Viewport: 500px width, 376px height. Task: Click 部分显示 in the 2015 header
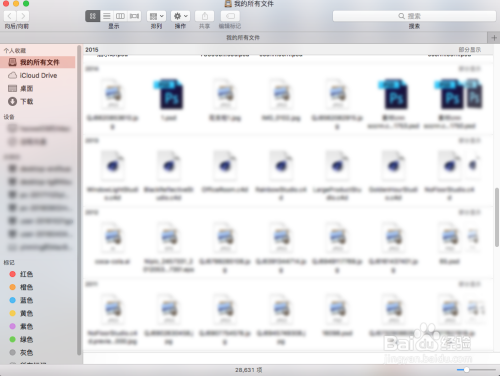tap(470, 50)
